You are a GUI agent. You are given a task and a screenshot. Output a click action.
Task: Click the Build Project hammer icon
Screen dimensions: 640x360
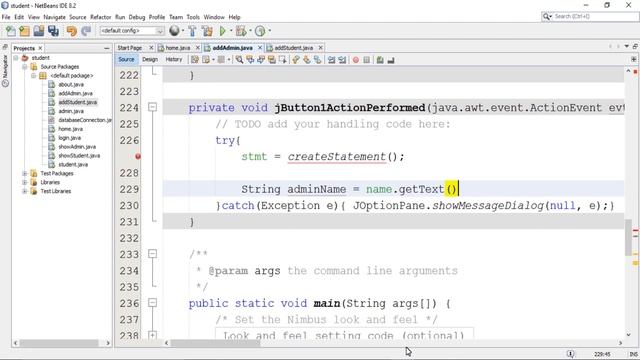pyautogui.click(x=192, y=31)
